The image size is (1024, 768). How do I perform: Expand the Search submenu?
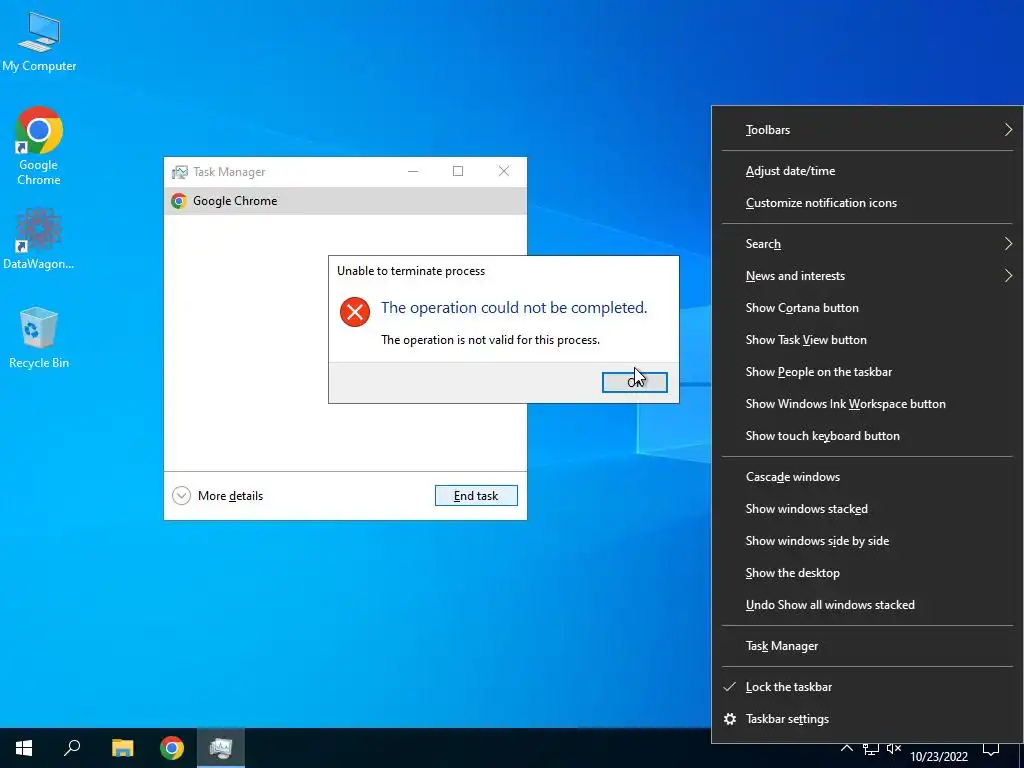[x=867, y=244]
